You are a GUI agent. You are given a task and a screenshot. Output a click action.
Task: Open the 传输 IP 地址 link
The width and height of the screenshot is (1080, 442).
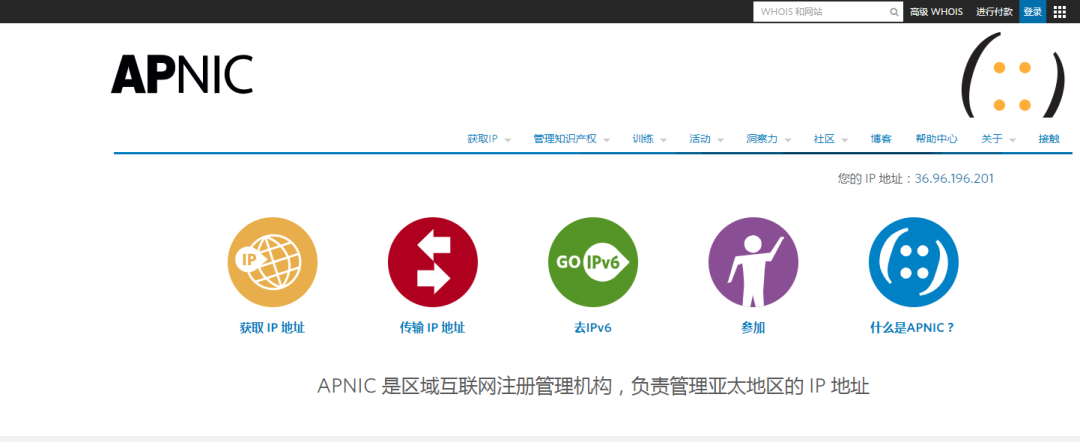coord(433,328)
